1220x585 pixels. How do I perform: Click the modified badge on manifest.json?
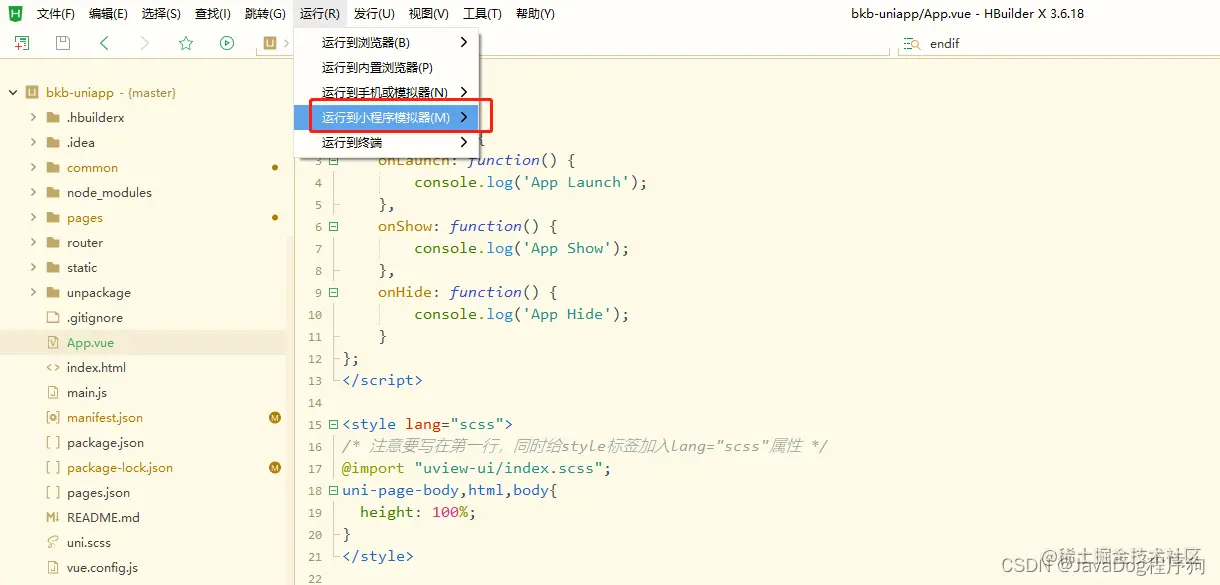click(x=275, y=417)
